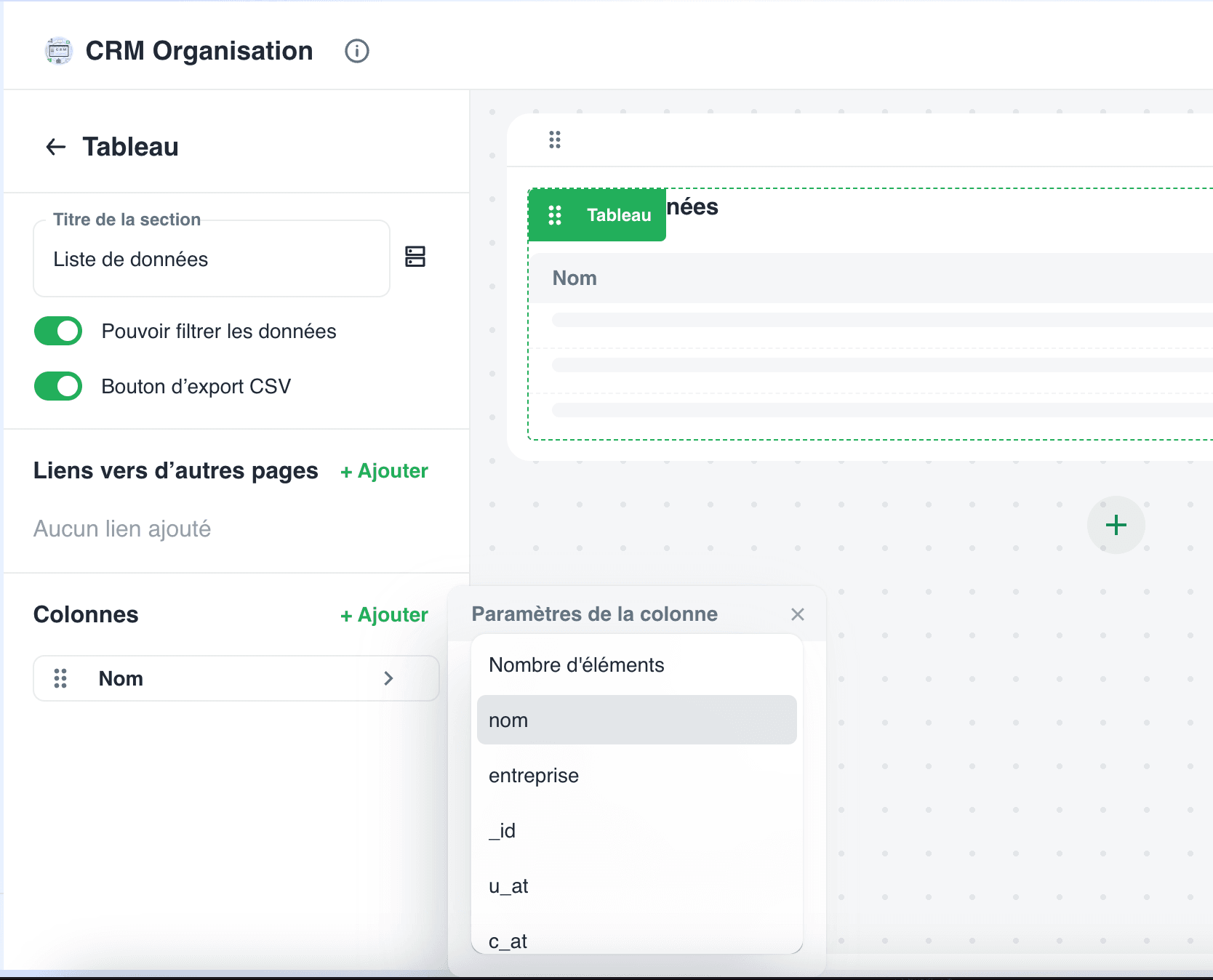Viewport: 1213px width, 980px height.
Task: Click the CRM Organisation title text
Action: [x=199, y=51]
